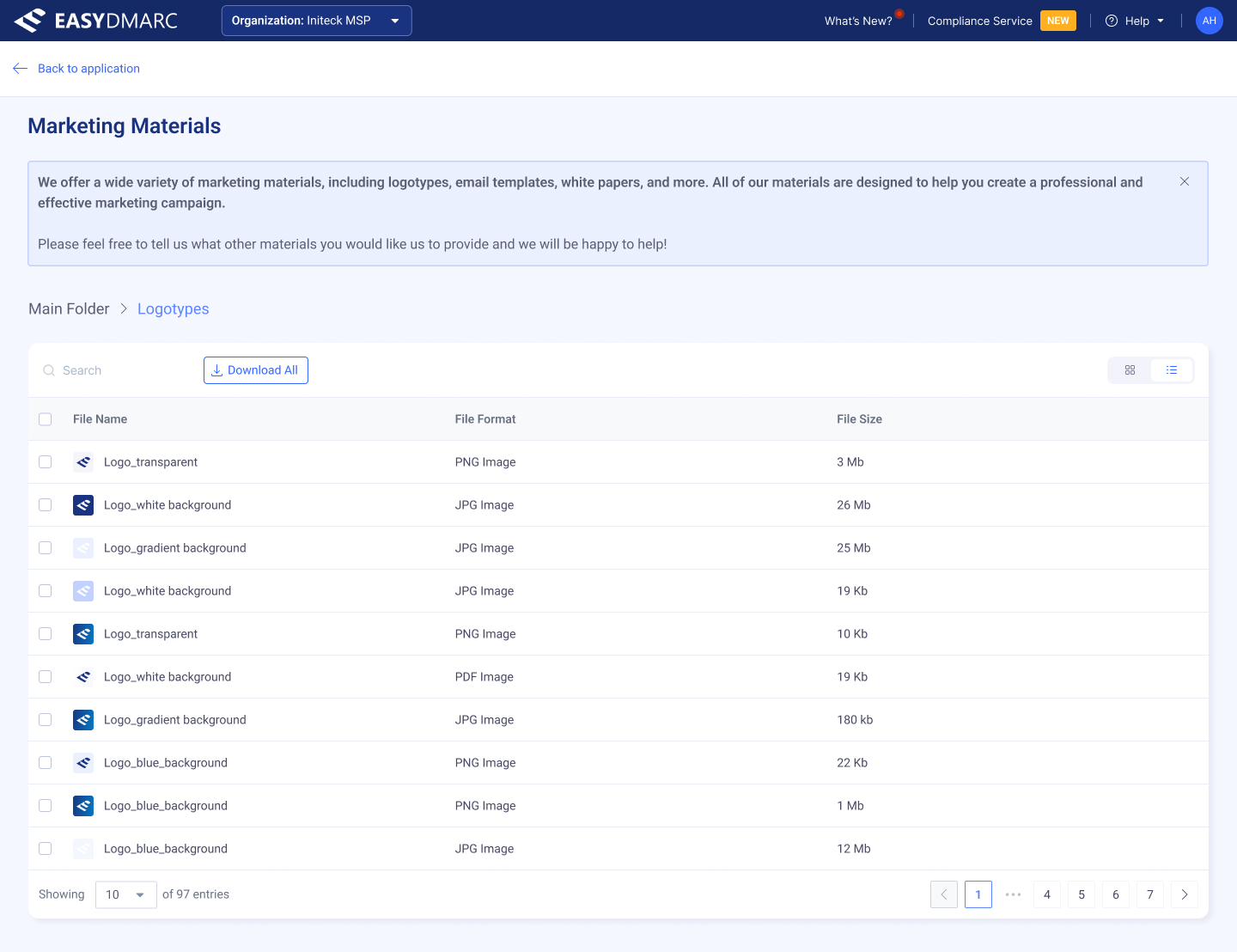Click the 22 Kb Logo_blue_background thumbnail
The image size is (1237, 952).
[x=83, y=763]
